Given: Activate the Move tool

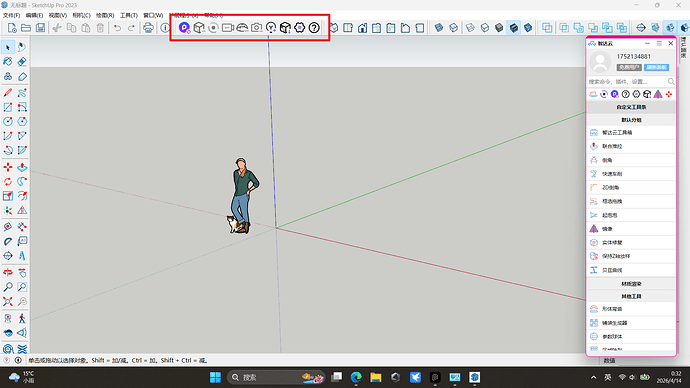Looking at the screenshot, I should coord(8,167).
